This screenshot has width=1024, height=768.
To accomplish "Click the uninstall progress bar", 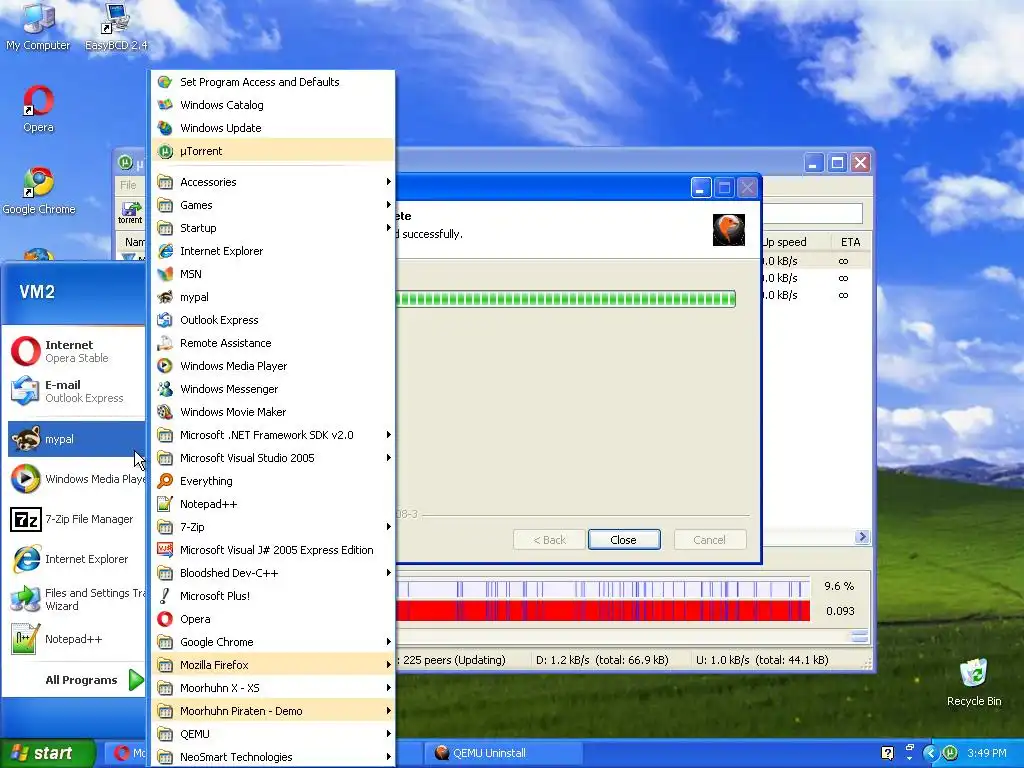I will [566, 299].
